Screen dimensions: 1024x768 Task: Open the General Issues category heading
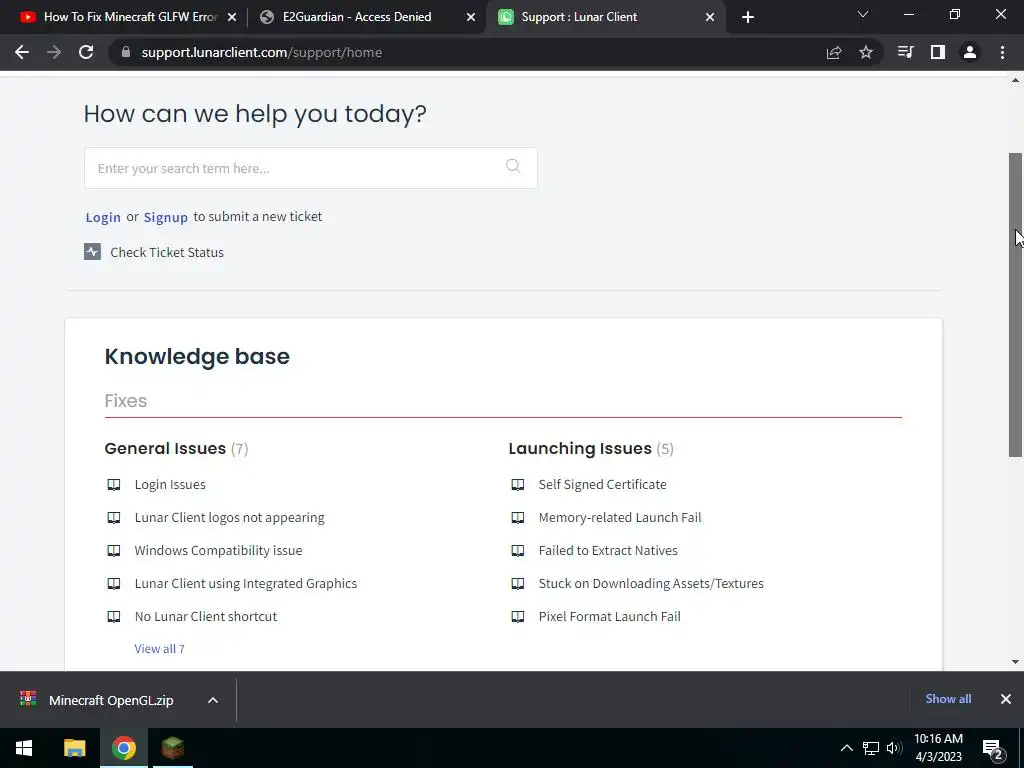coord(165,448)
